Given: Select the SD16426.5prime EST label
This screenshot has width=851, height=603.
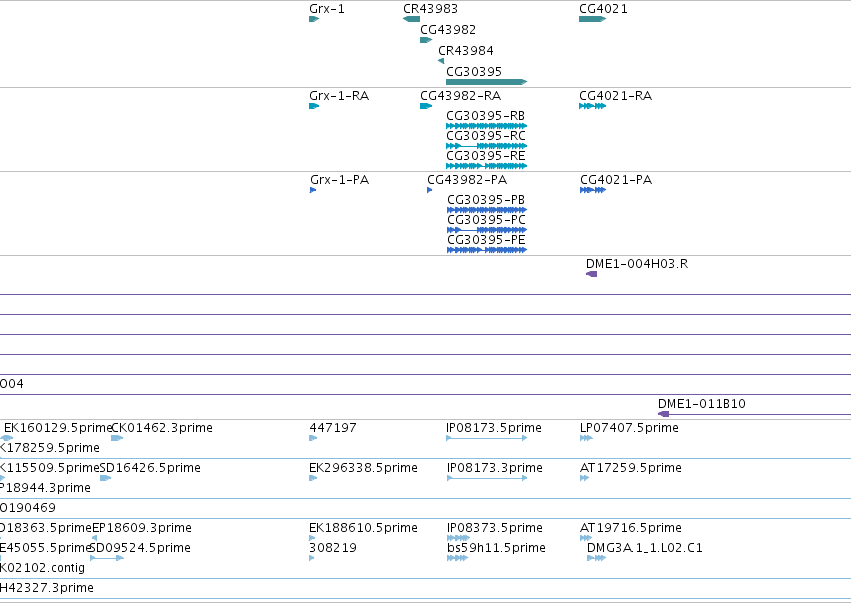Looking at the screenshot, I should point(150,468).
